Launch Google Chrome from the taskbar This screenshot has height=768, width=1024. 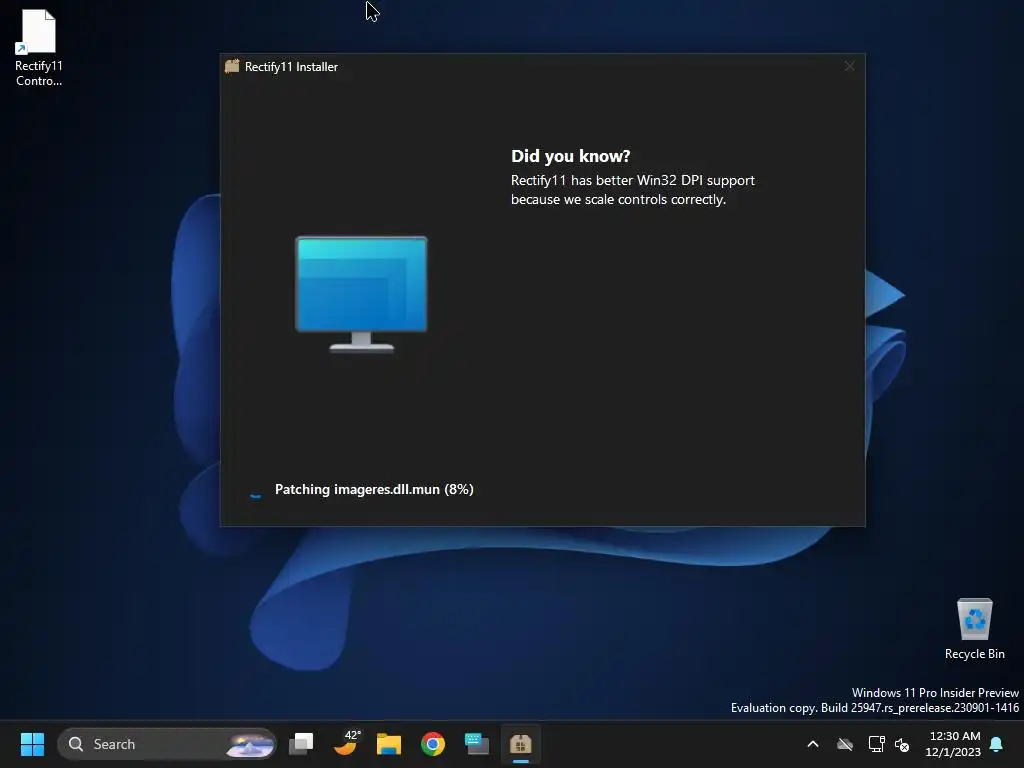click(432, 744)
